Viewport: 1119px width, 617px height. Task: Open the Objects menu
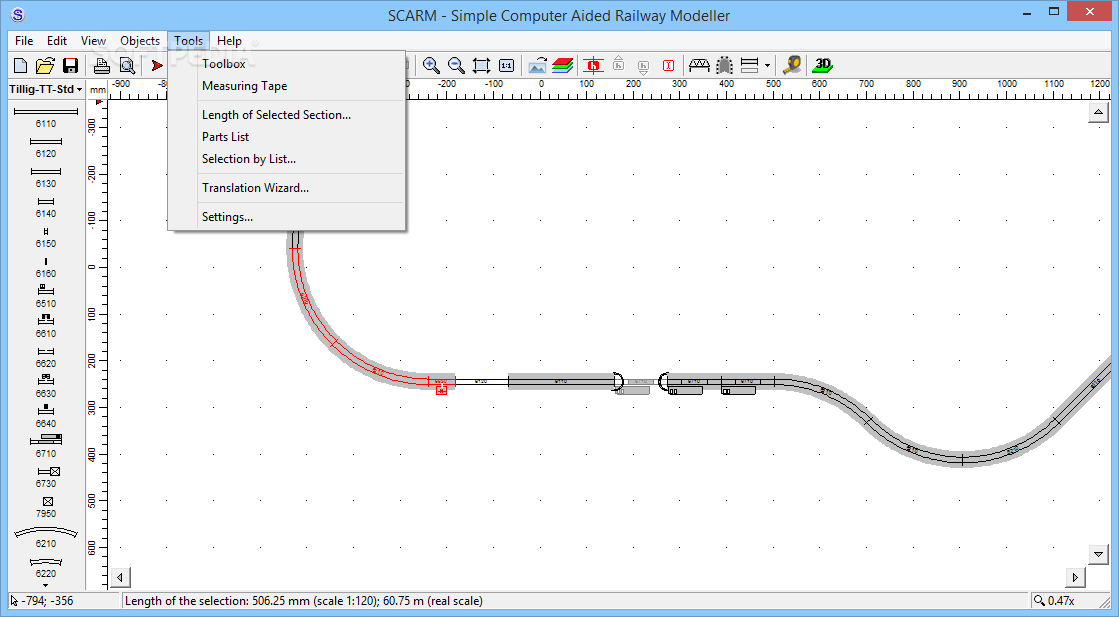click(x=140, y=41)
